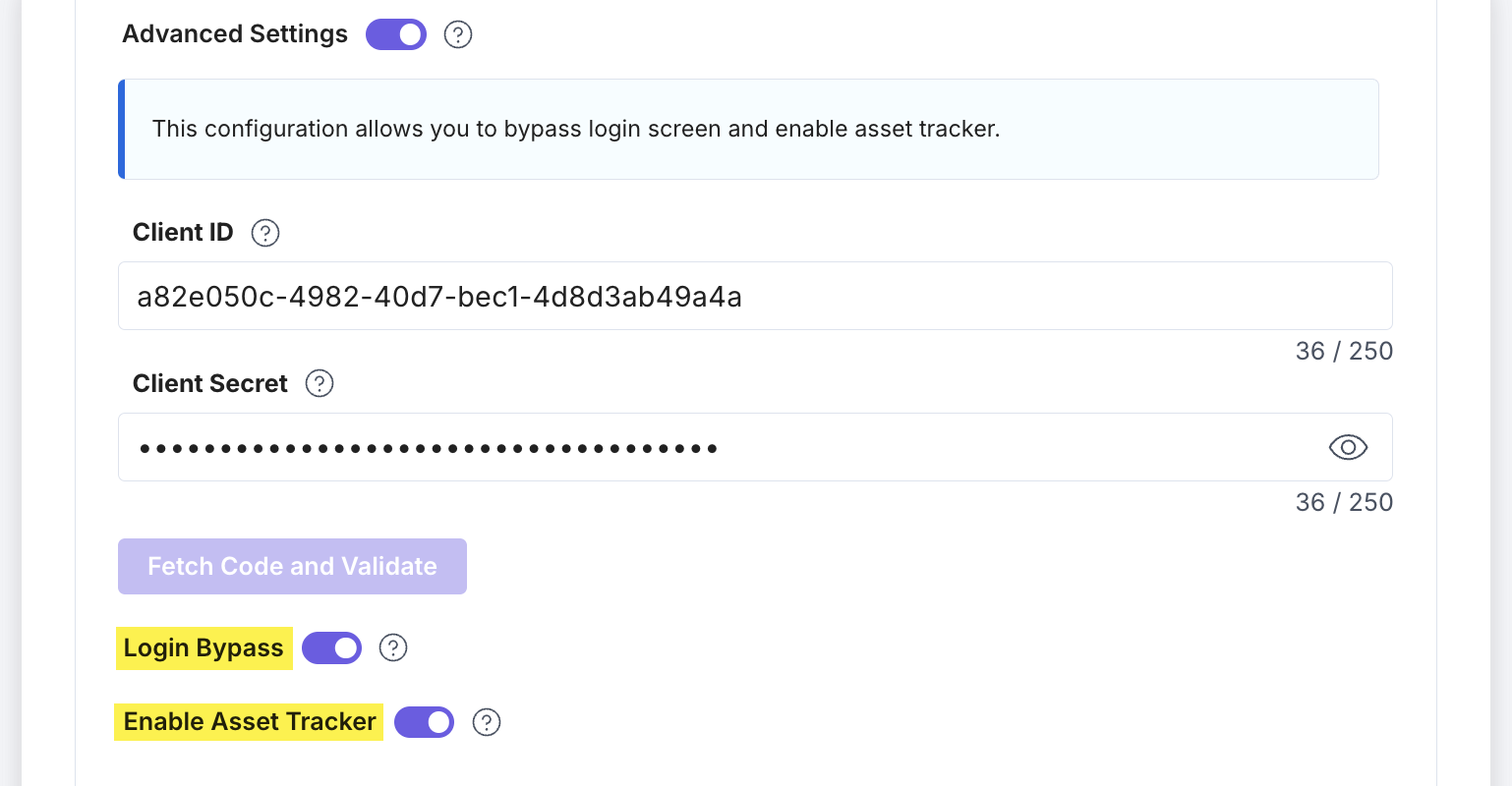Open the Advanced Settings help icon
This screenshot has width=1512, height=786.
pos(457,34)
